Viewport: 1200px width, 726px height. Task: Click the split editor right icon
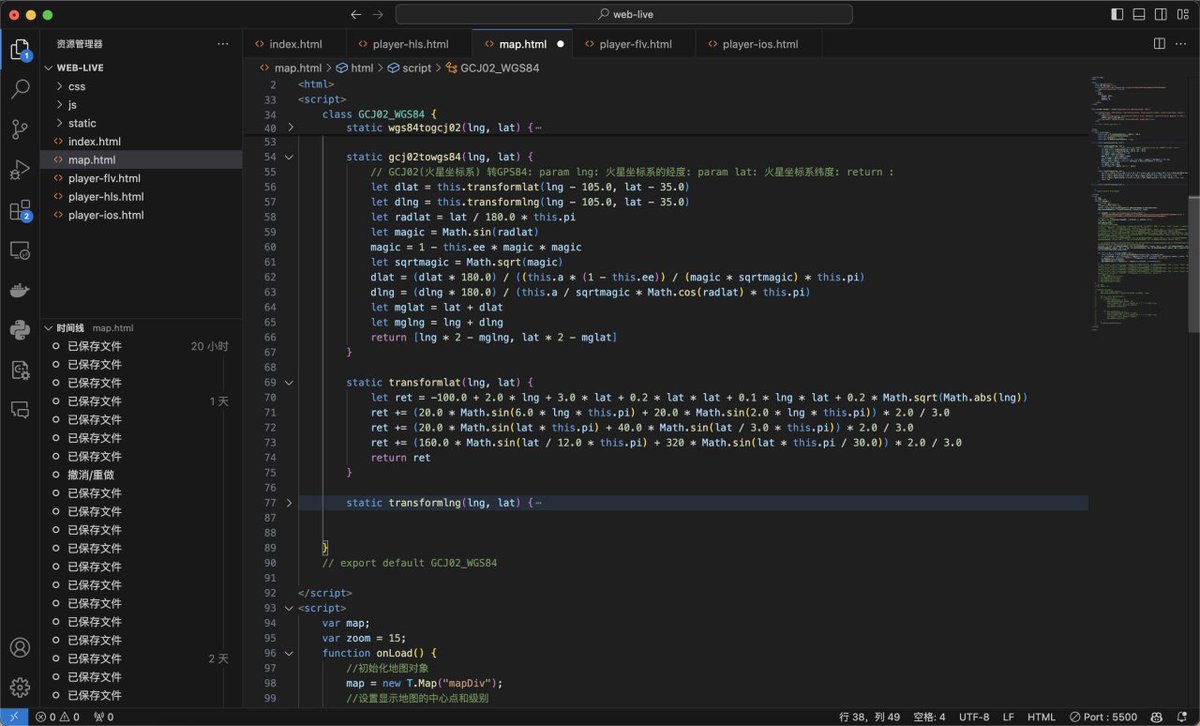point(1159,44)
